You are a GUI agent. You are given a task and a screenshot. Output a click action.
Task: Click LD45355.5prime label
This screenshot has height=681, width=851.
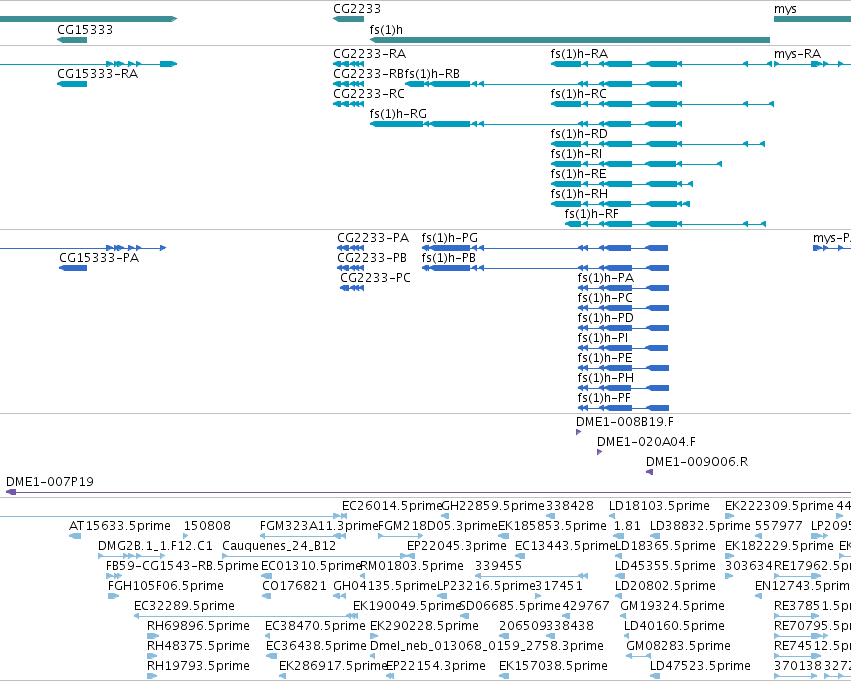[665, 566]
